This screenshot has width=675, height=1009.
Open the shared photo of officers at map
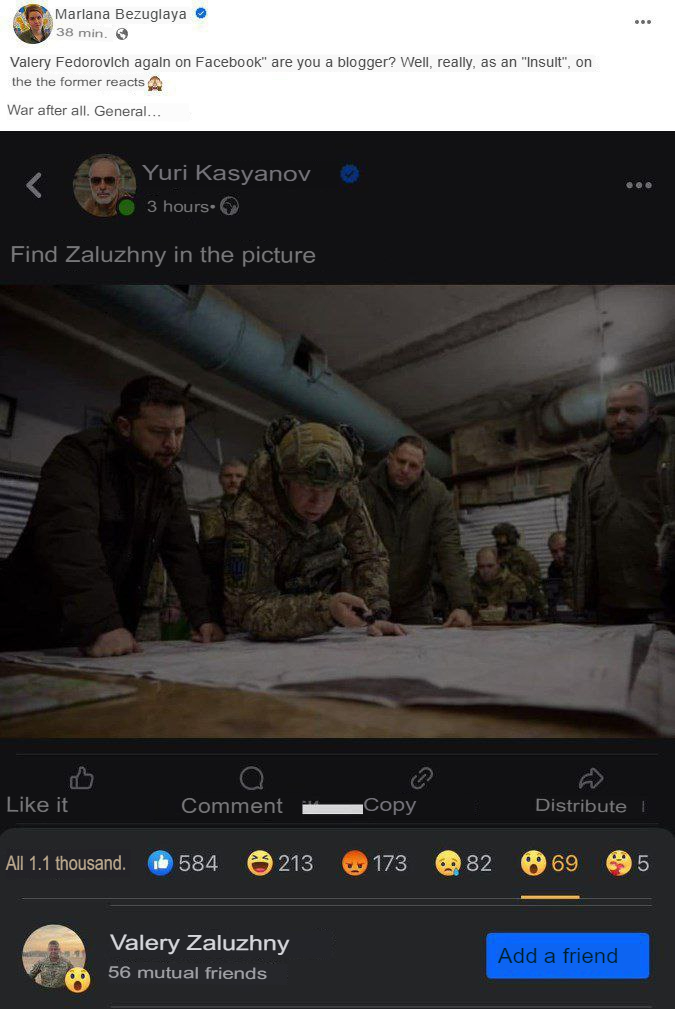coord(337,510)
